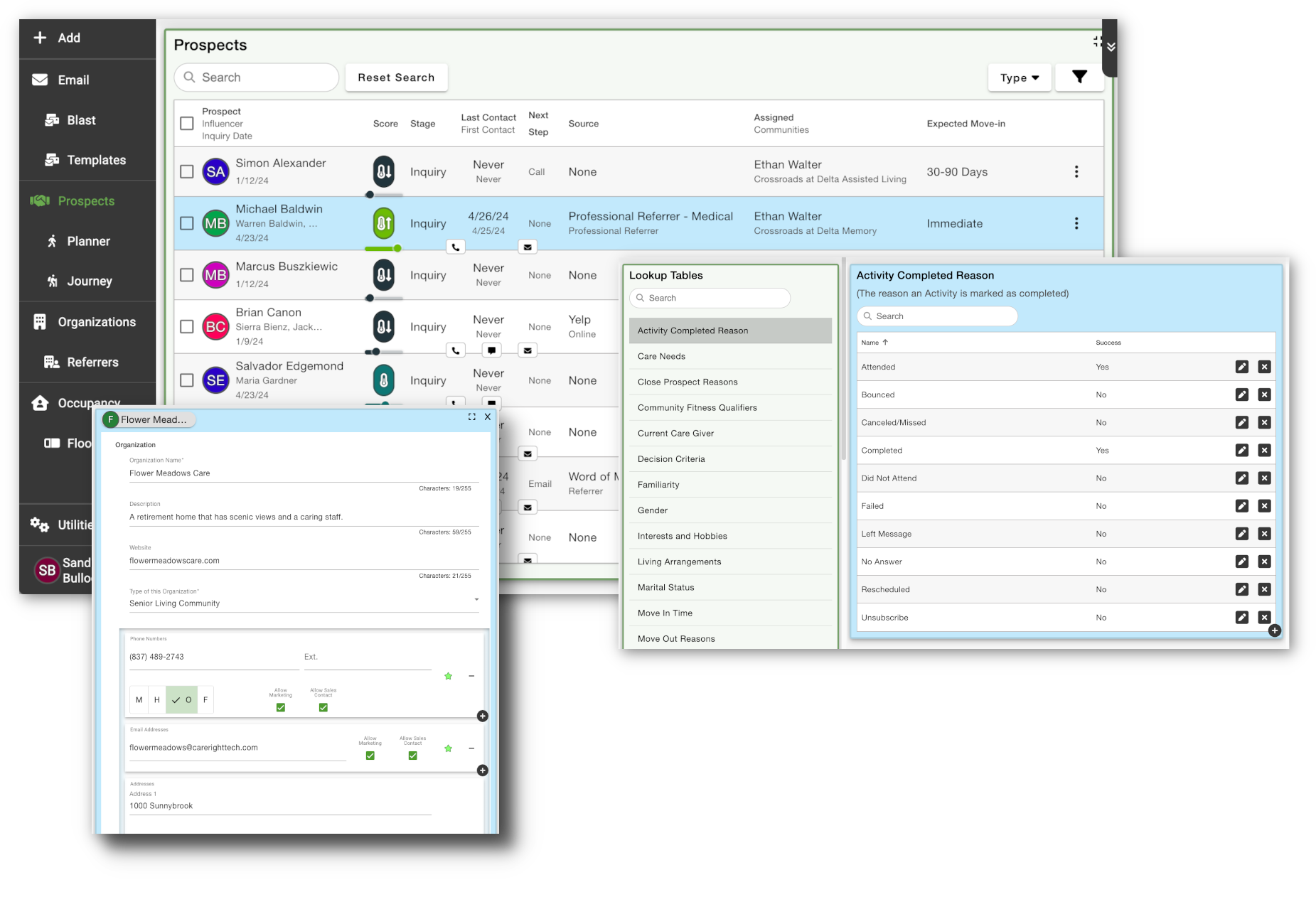Image resolution: width=1316 pixels, height=897 pixels.
Task: Edit the Attended completed reason
Action: click(1242, 367)
